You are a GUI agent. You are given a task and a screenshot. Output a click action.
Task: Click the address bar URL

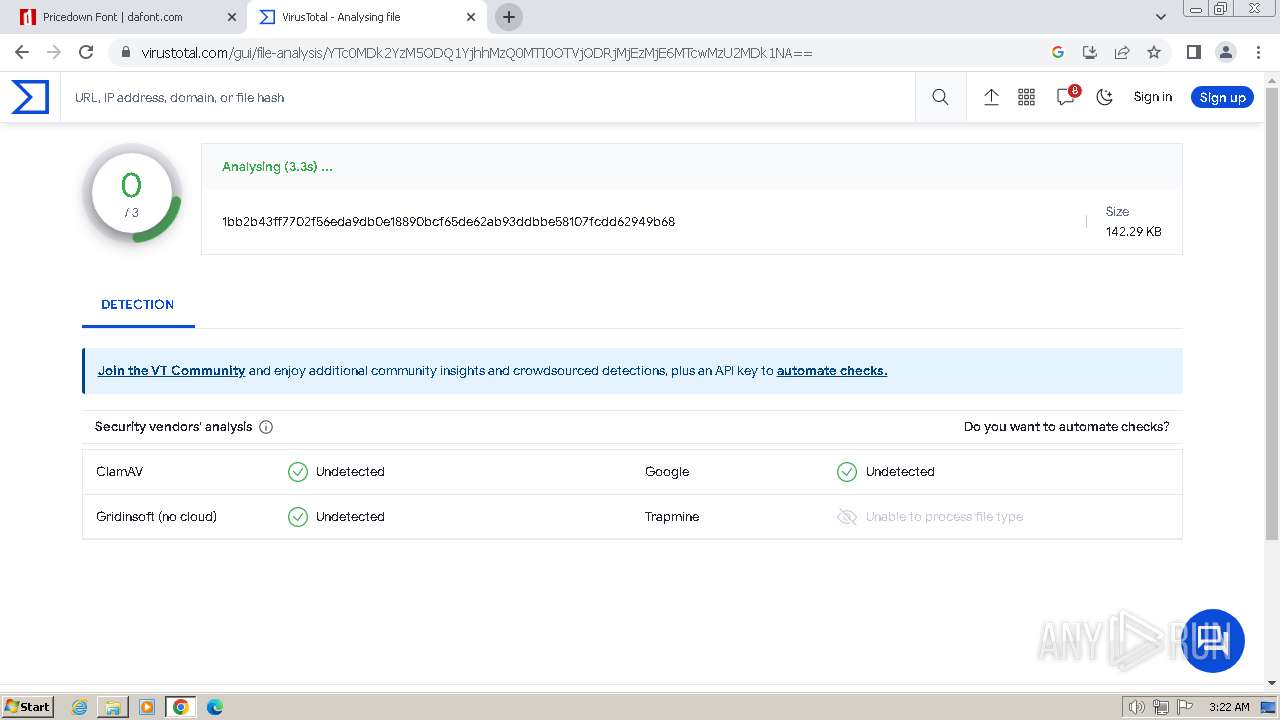pyautogui.click(x=477, y=52)
